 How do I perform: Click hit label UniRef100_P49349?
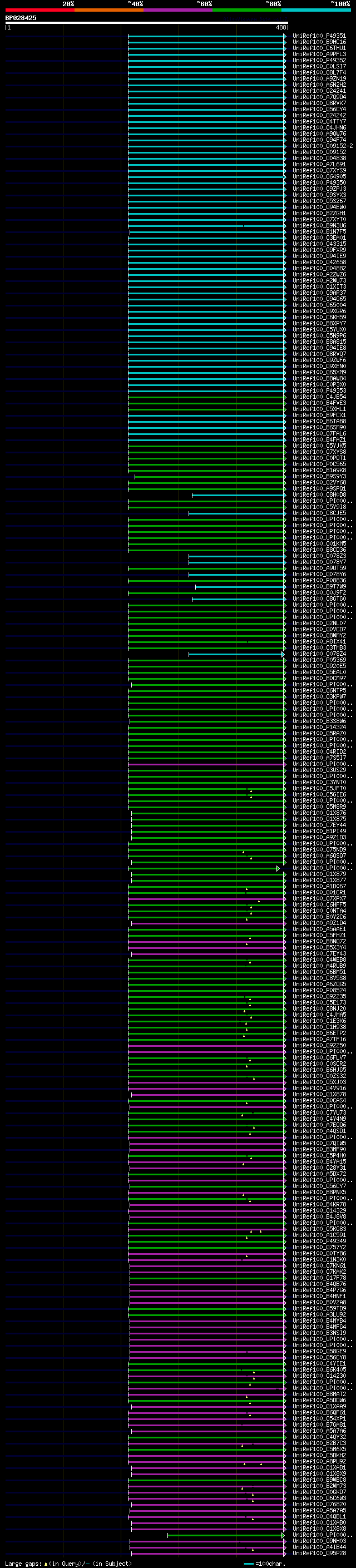click(x=319, y=1241)
